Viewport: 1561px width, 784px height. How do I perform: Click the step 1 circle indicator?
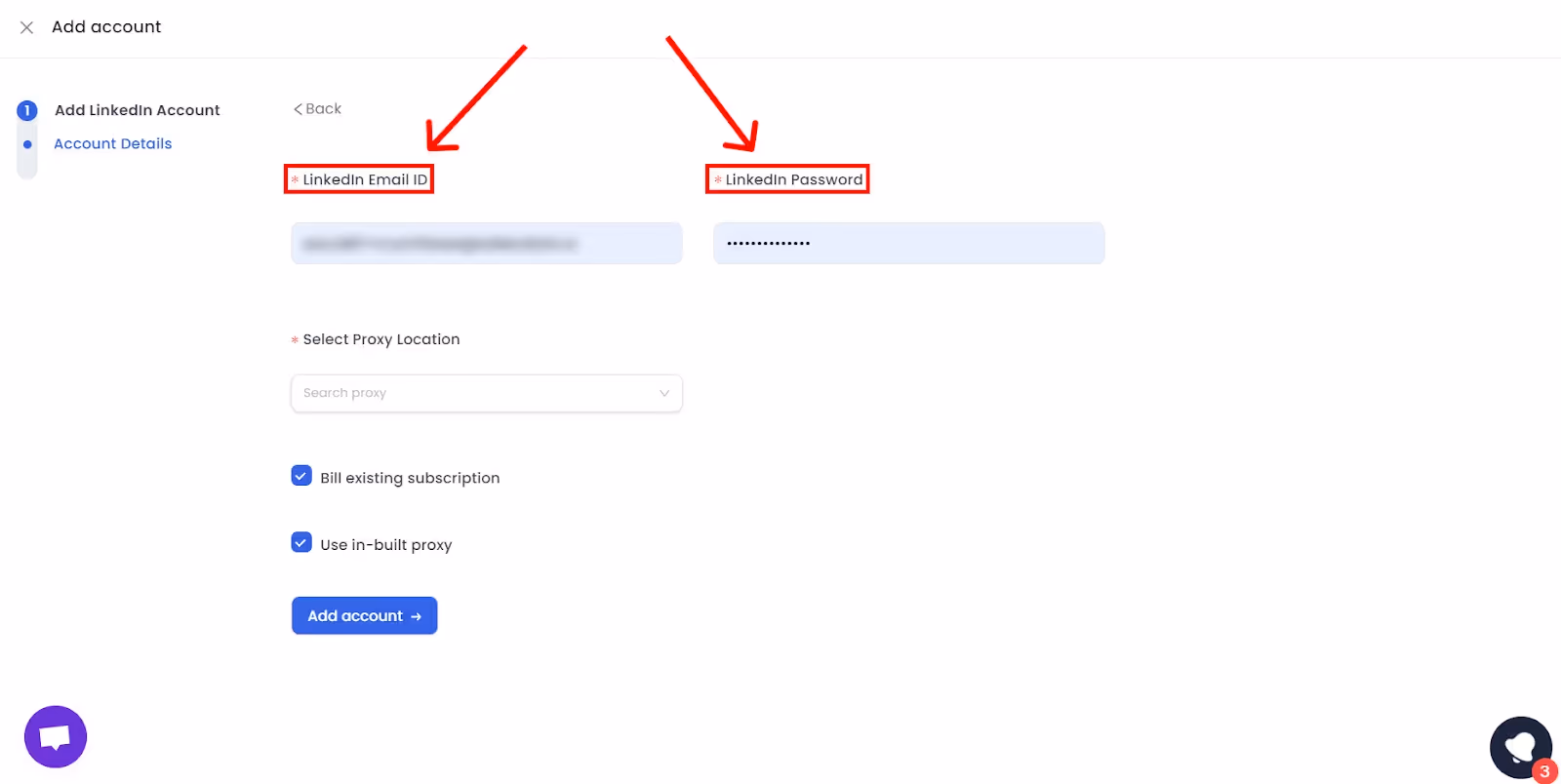(26, 110)
